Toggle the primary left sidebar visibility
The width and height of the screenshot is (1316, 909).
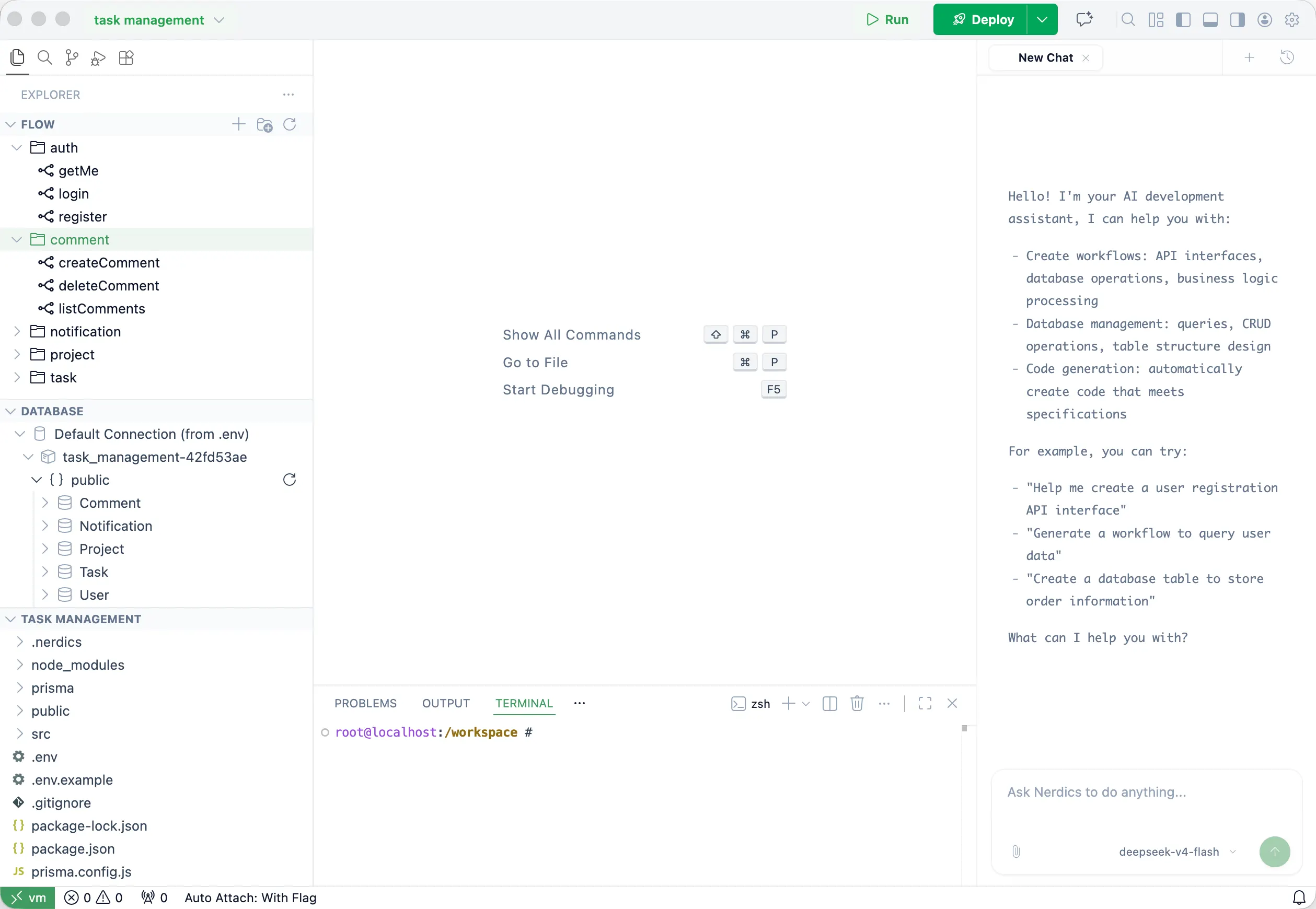pos(1183,20)
